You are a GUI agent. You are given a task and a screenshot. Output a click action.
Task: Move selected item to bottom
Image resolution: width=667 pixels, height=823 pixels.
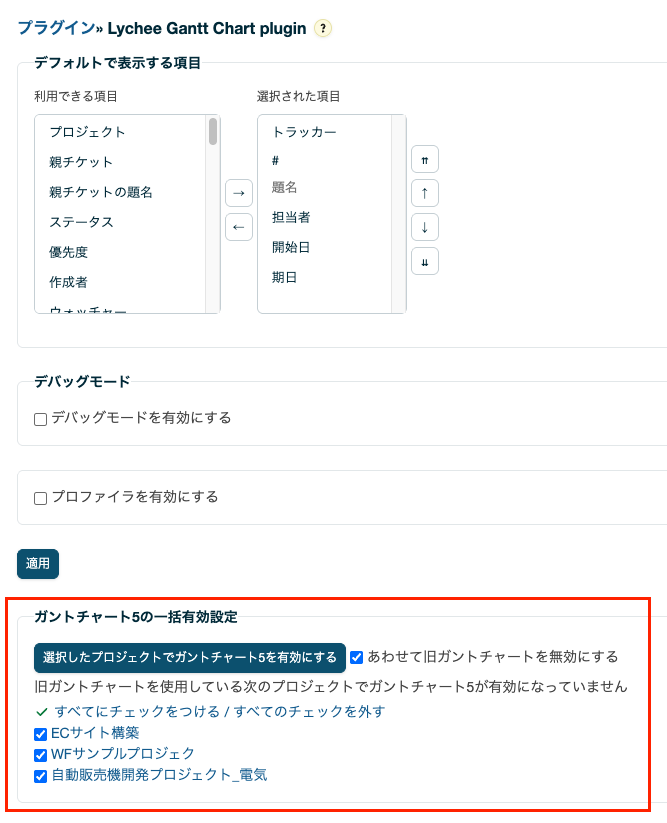tap(425, 261)
